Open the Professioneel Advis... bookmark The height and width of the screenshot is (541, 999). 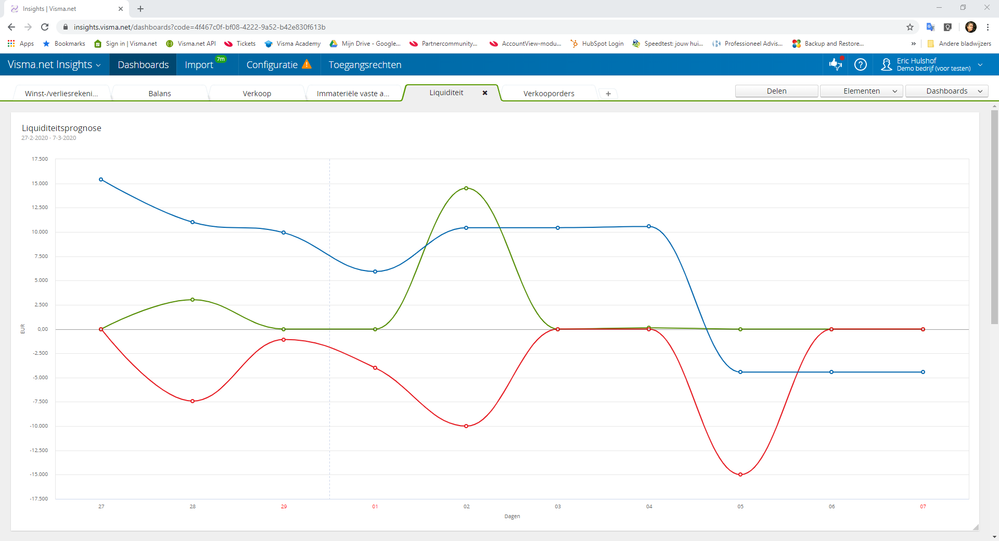(x=747, y=43)
